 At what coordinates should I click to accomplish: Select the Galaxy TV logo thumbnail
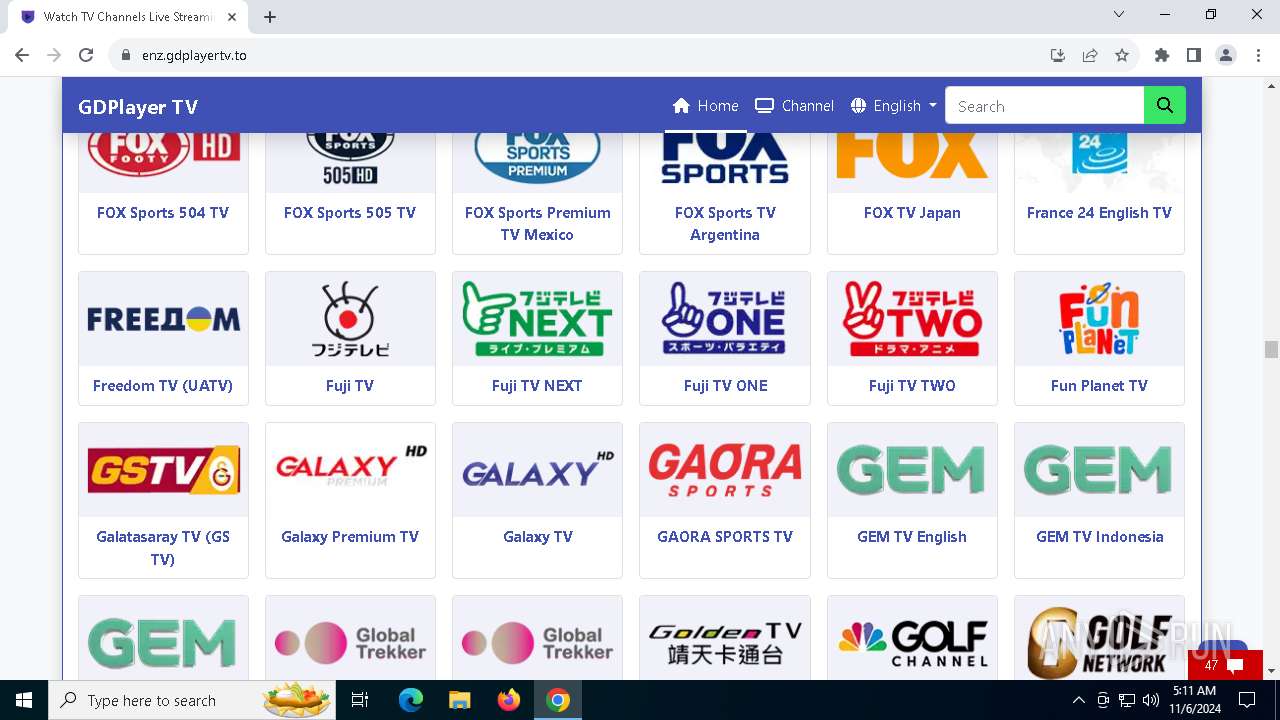pyautogui.click(x=537, y=470)
